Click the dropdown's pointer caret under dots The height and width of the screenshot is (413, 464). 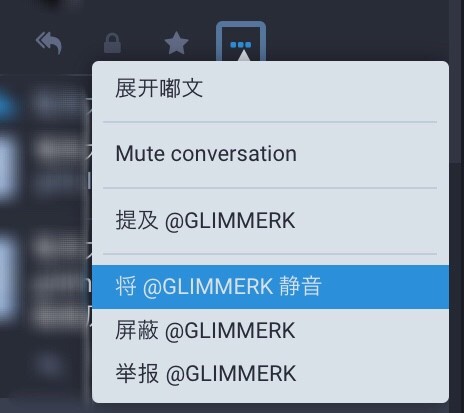point(244,55)
